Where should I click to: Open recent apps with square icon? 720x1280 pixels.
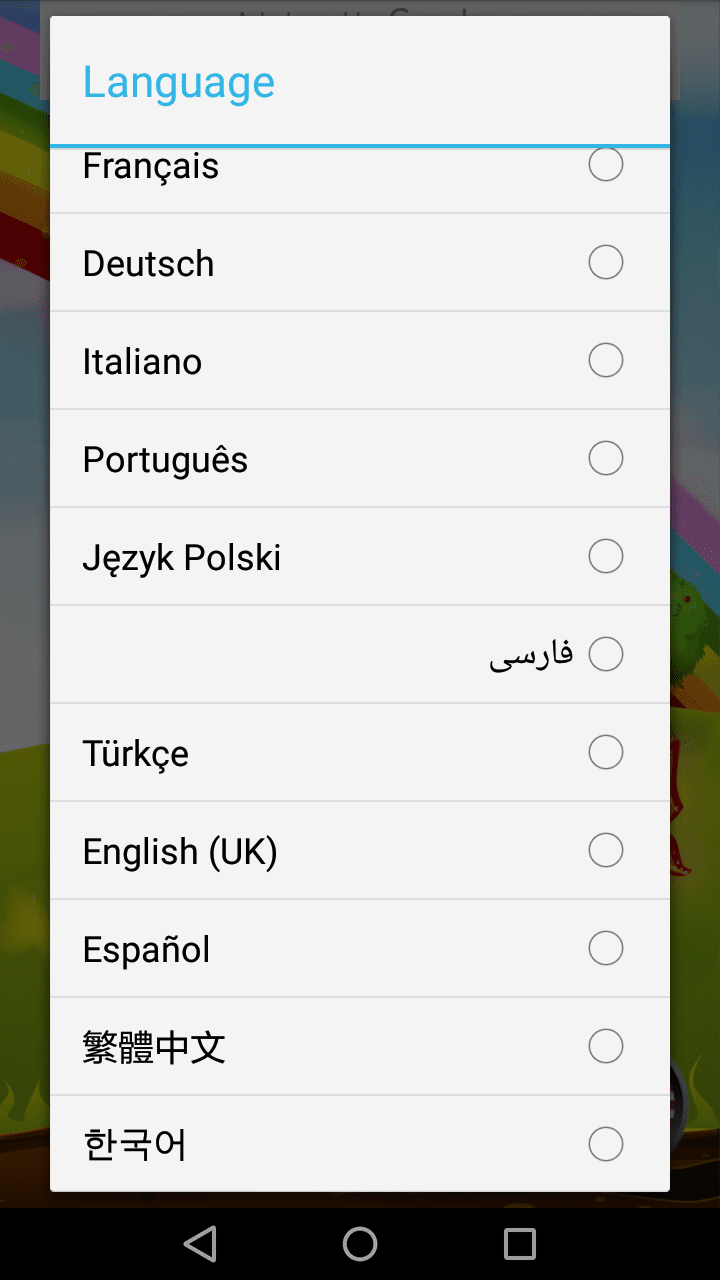coord(520,1244)
